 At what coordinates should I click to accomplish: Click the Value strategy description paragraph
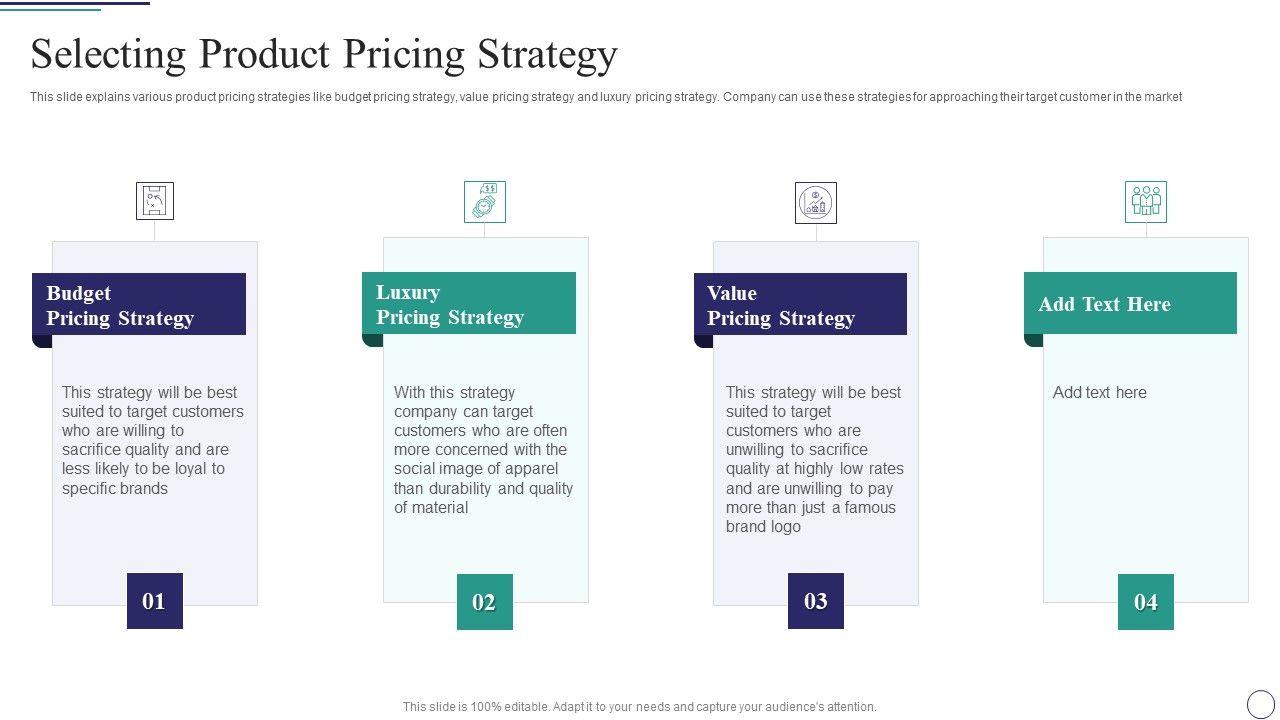[x=814, y=459]
